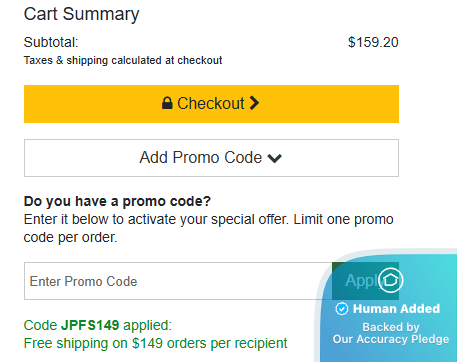Click the word "applied" in green status line

pyautogui.click(x=147, y=325)
